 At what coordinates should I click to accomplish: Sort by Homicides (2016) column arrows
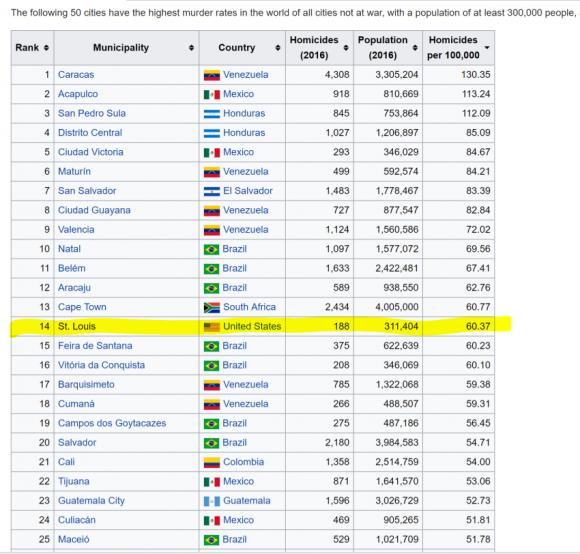[346, 48]
